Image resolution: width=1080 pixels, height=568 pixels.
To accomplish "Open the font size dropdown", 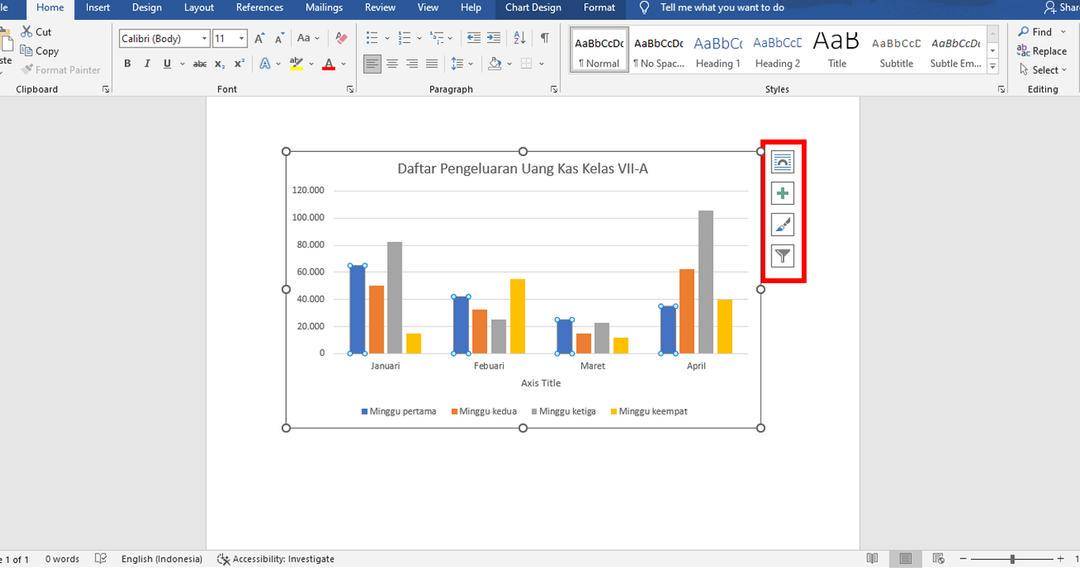I will point(241,39).
